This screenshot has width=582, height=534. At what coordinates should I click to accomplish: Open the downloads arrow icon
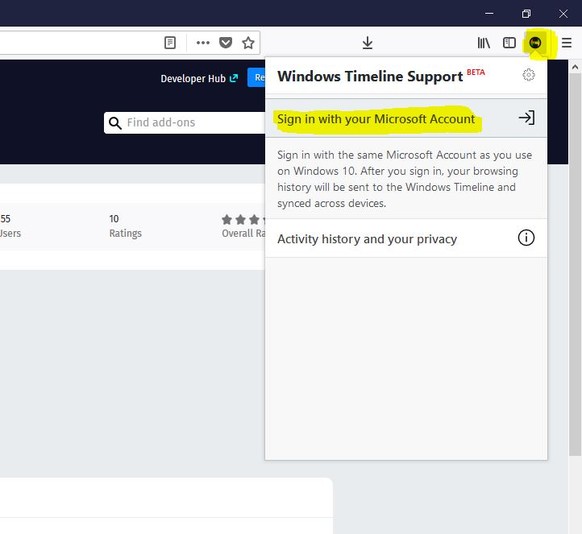click(x=367, y=43)
